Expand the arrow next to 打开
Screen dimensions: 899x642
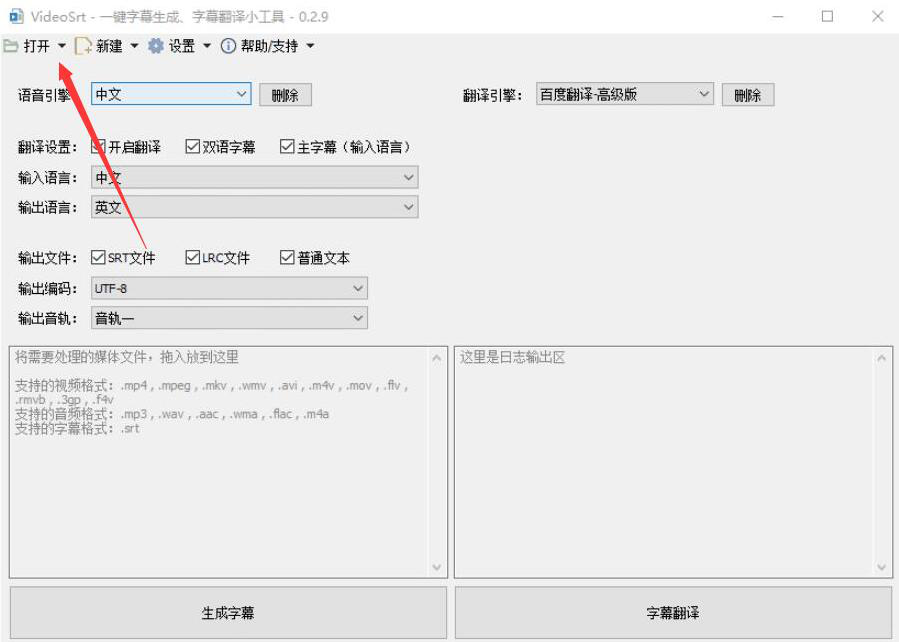point(62,46)
